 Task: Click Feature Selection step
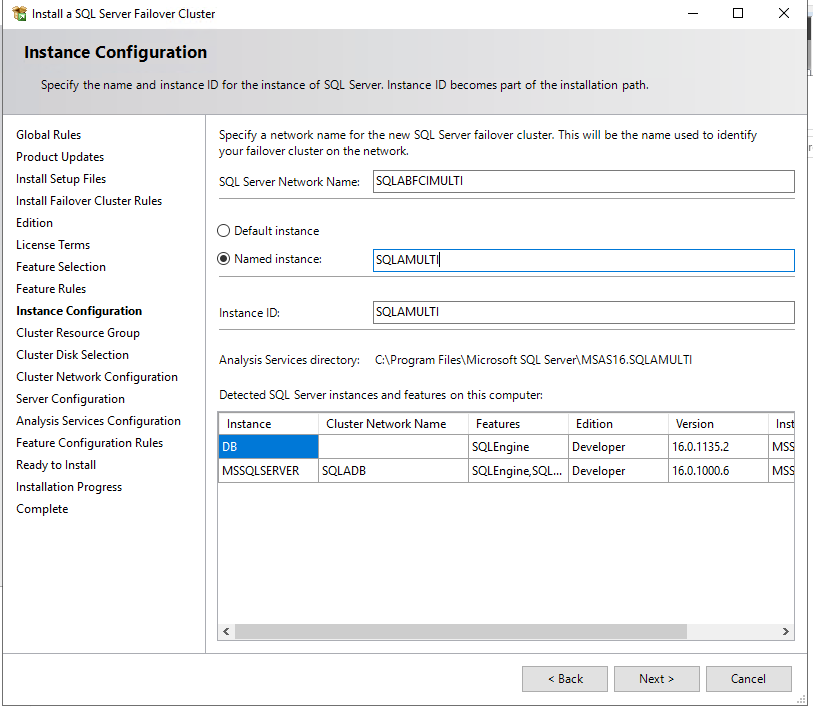pyautogui.click(x=61, y=267)
